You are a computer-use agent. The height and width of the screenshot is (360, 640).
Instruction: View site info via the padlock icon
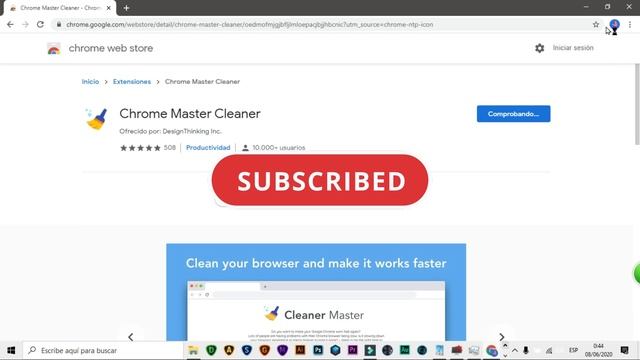point(59,24)
